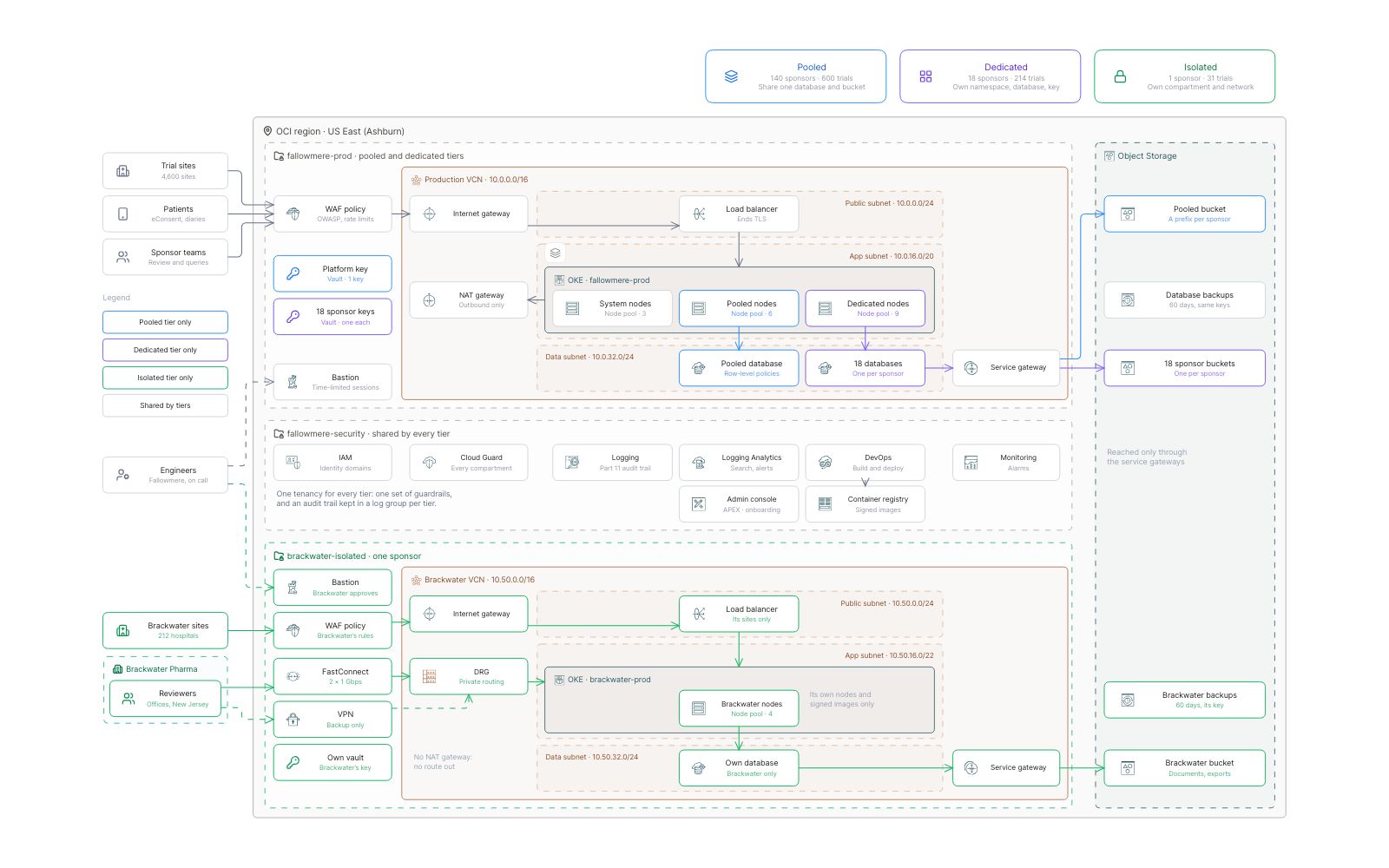Open the Dedicated nodes card
The image size is (1389, 868).
tap(865, 308)
